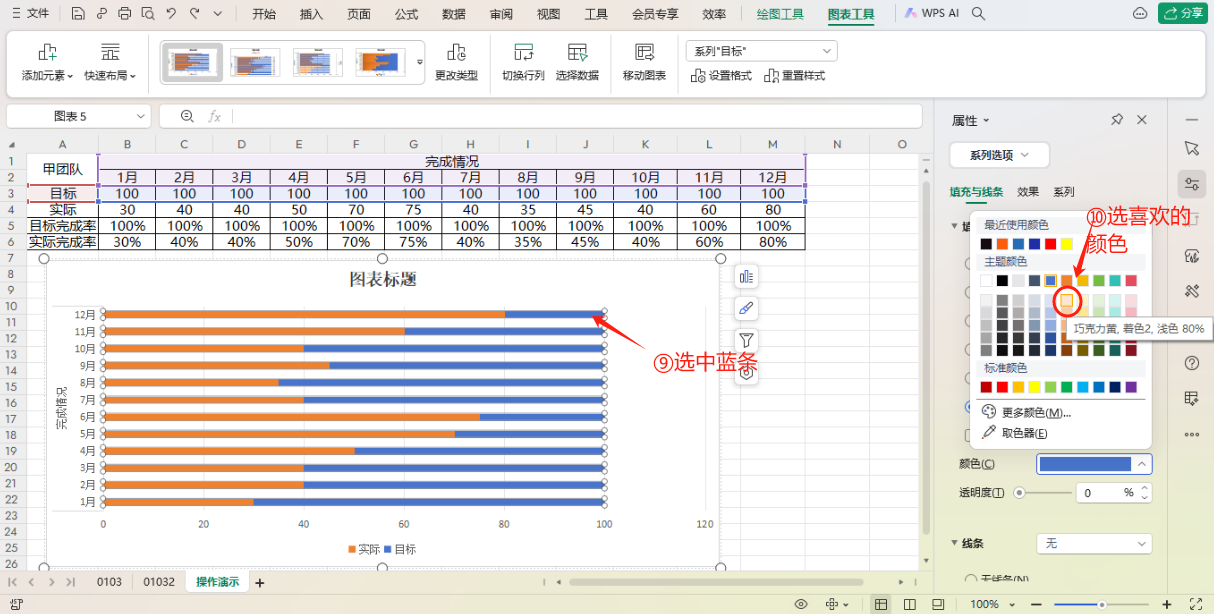The height and width of the screenshot is (614, 1214).
Task: Pick the purple standard color swatch
Action: [1131, 387]
